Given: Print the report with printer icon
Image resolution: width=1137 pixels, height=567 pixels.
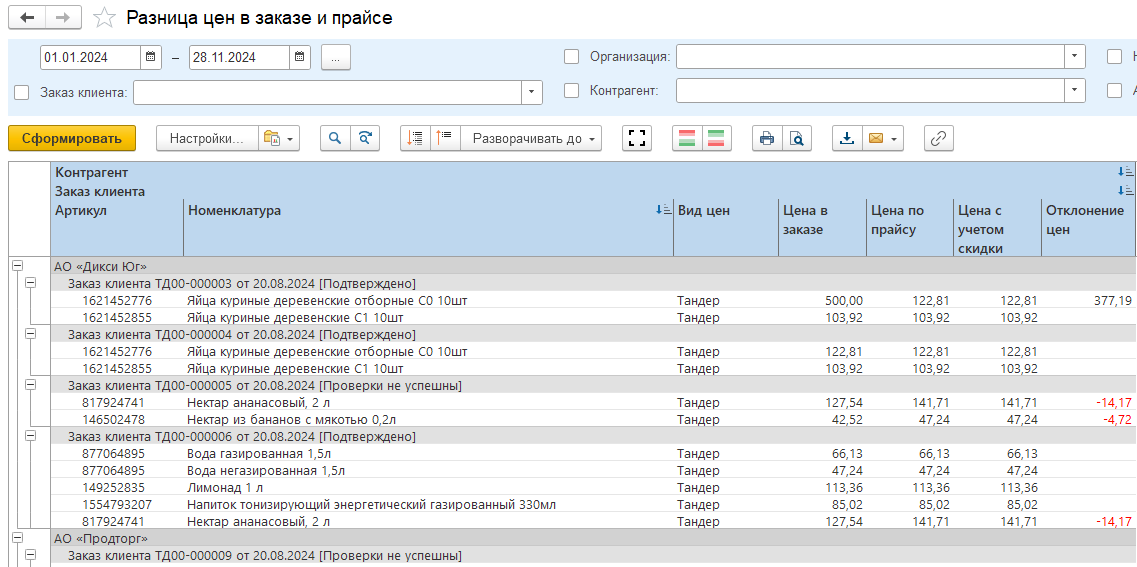Looking at the screenshot, I should (x=767, y=138).
